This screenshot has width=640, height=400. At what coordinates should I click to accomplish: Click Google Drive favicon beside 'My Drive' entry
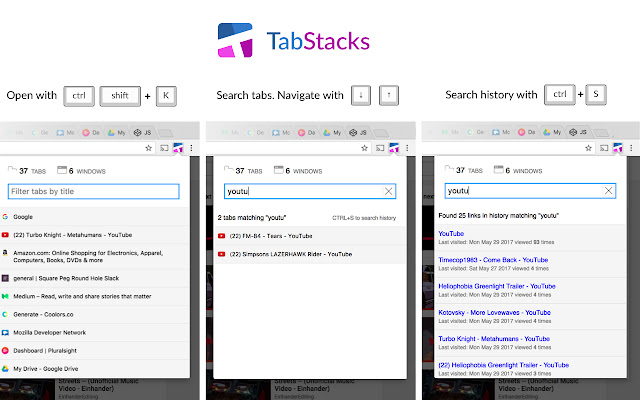click(5, 369)
